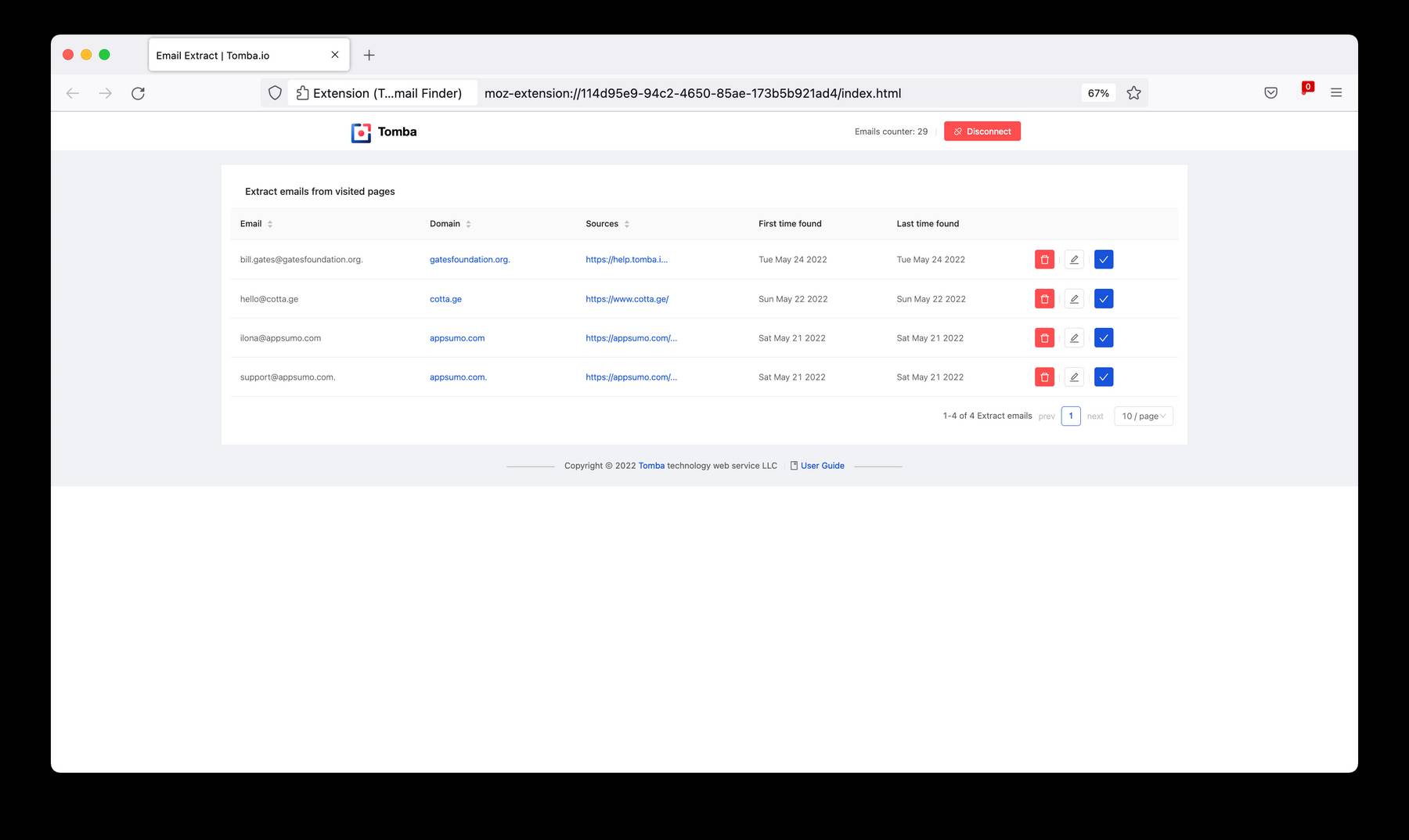Image resolution: width=1409 pixels, height=840 pixels.
Task: Open the User Guide link
Action: coord(817,466)
